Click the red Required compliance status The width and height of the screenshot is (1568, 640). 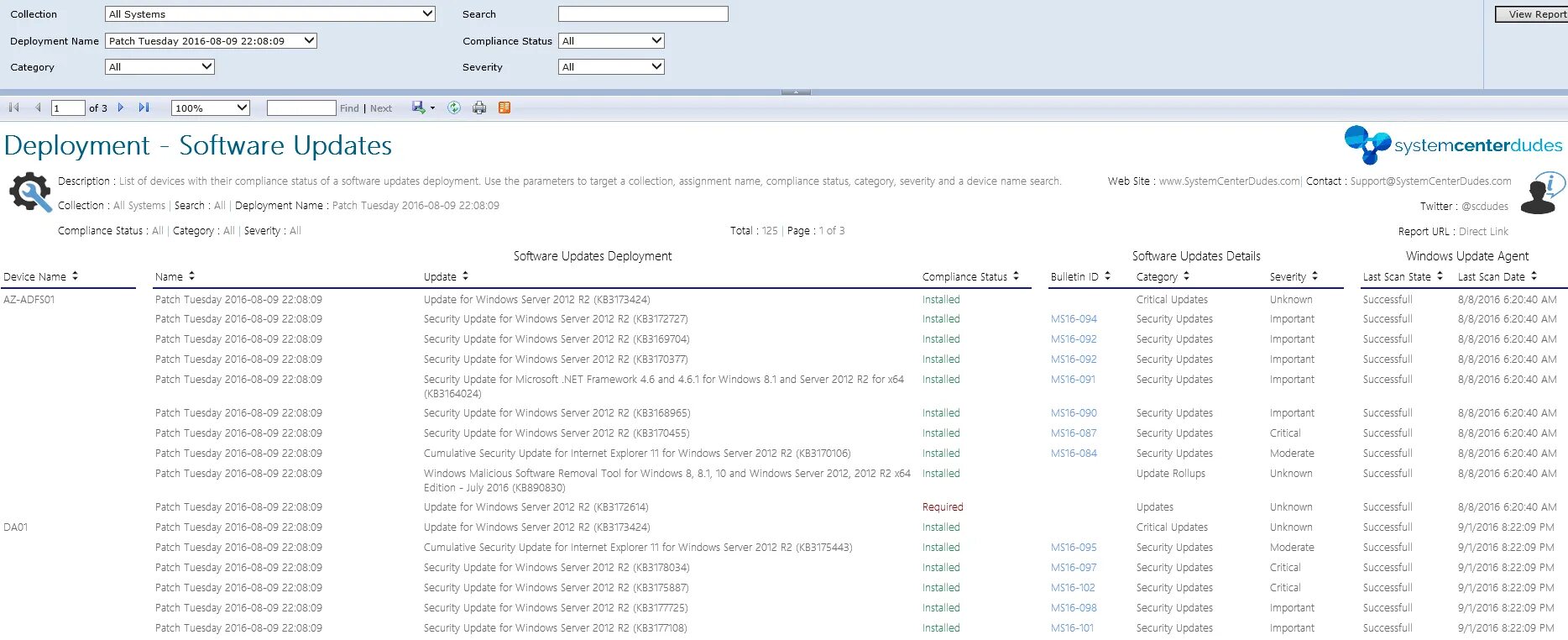point(943,507)
